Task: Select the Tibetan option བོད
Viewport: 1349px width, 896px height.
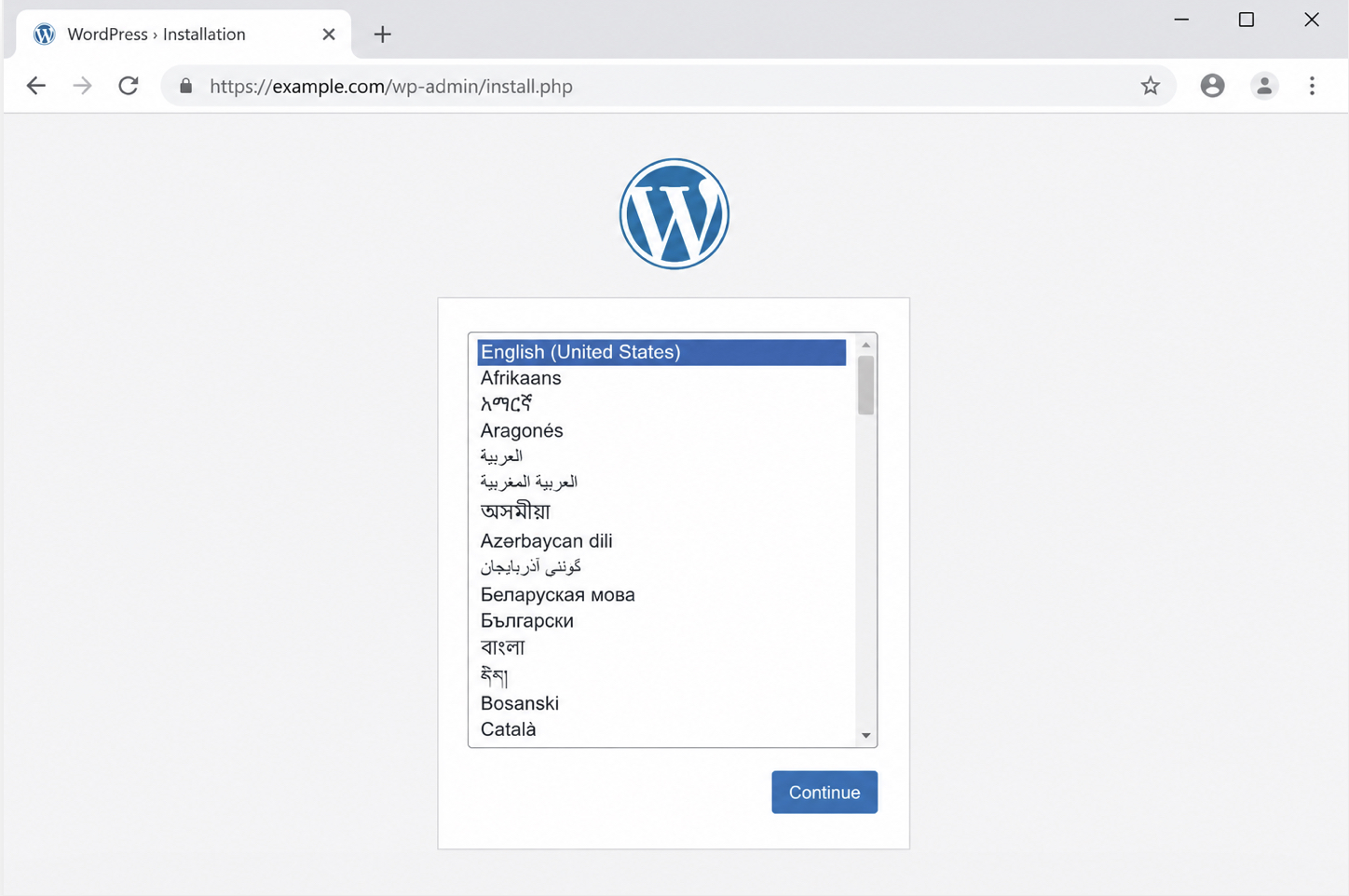Action: click(661, 675)
